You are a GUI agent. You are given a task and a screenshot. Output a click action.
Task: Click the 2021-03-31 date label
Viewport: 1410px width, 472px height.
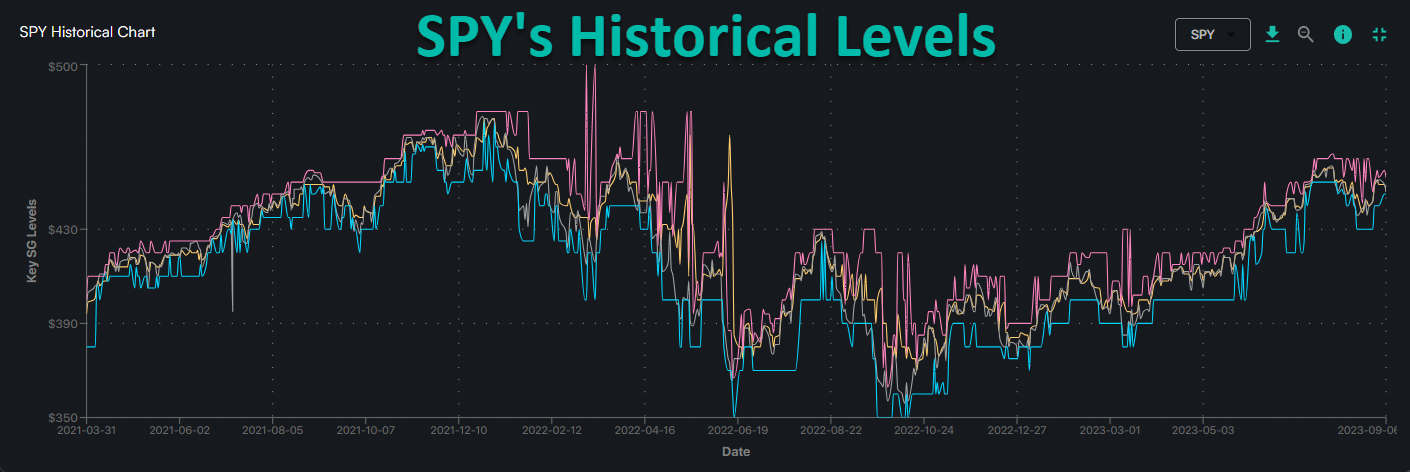(x=87, y=431)
